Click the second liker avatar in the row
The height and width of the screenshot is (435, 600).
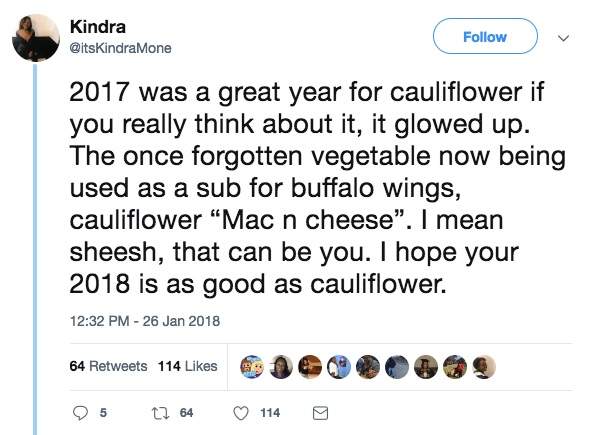(x=282, y=366)
